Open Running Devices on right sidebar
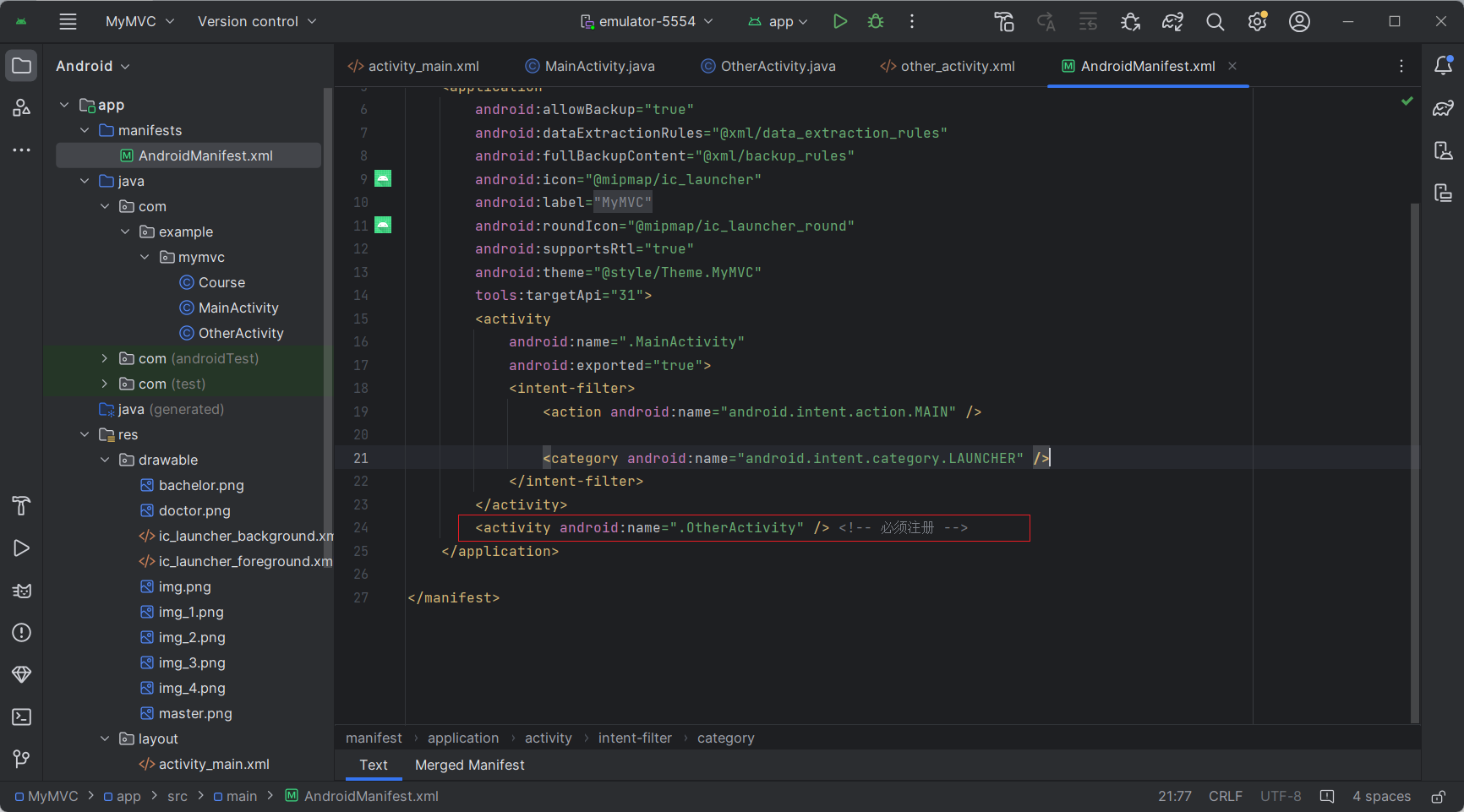The width and height of the screenshot is (1464, 812). [1444, 193]
